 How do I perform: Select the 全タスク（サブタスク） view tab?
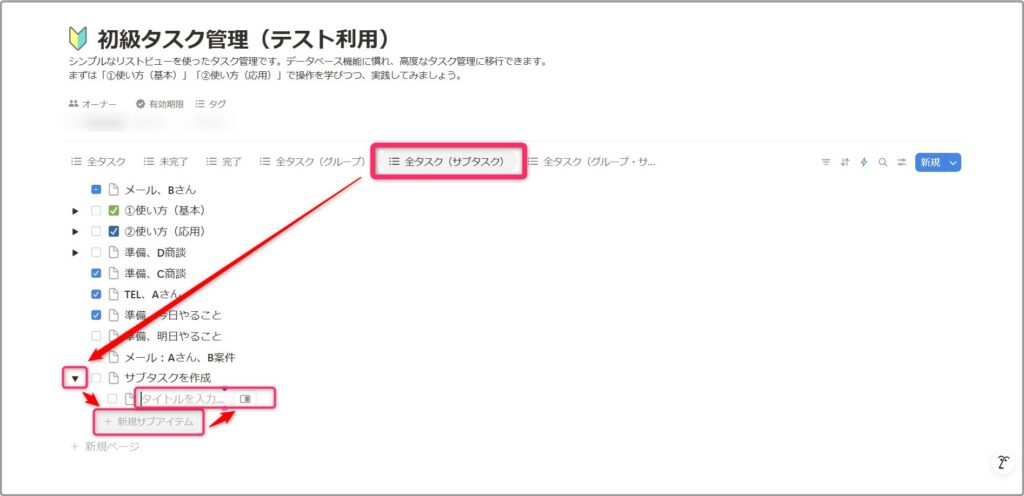coord(447,162)
